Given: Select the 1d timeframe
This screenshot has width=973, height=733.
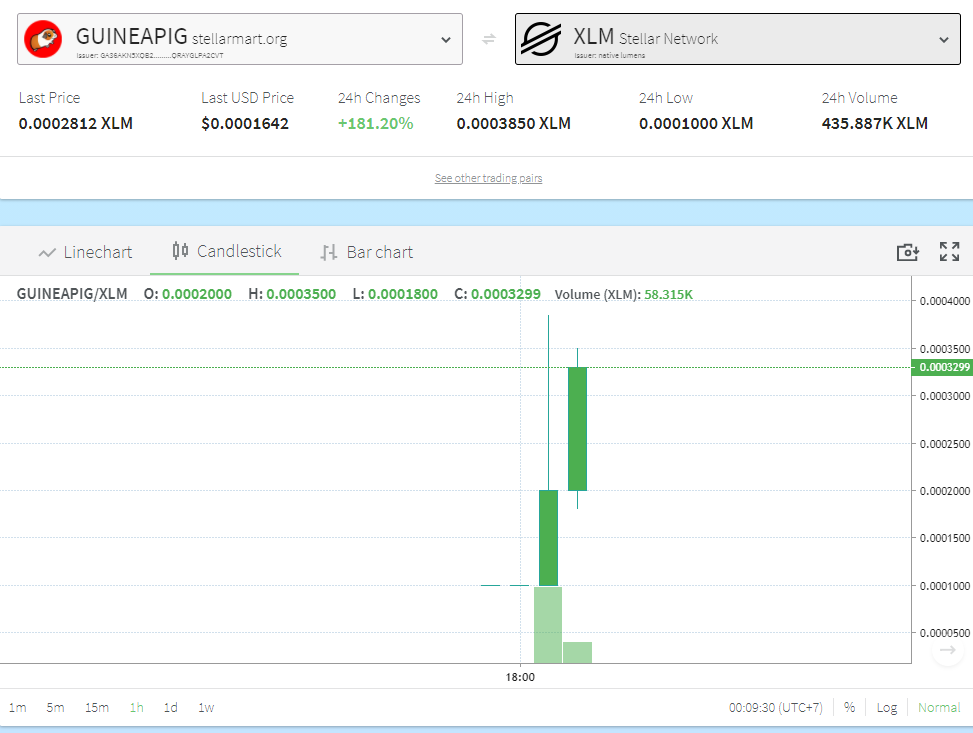Looking at the screenshot, I should click(171, 708).
